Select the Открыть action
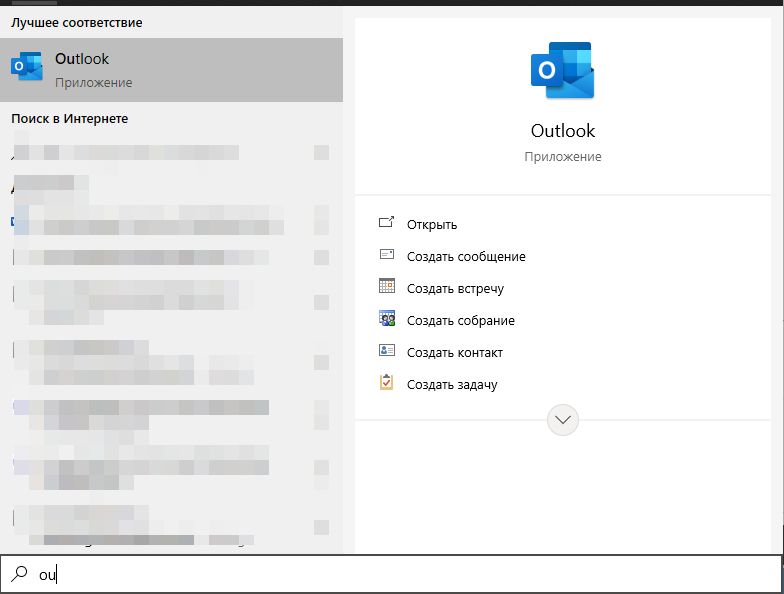 tap(432, 225)
